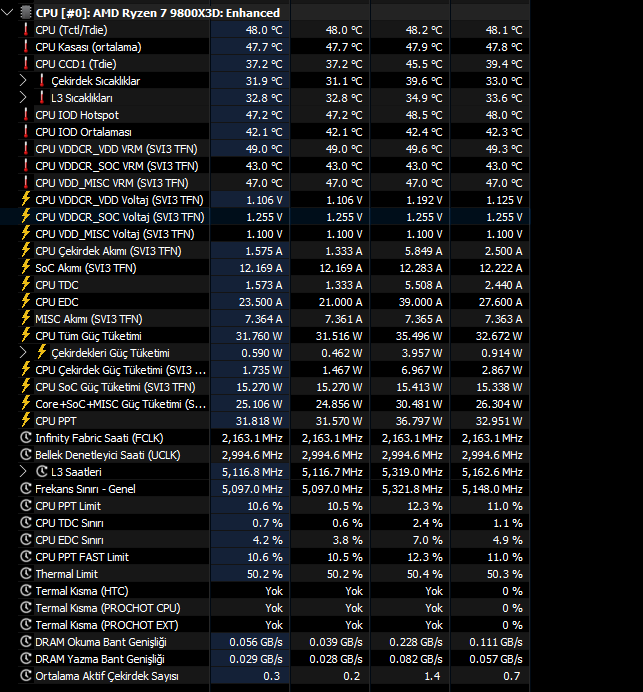Select the Termal Kısma (PROCHOT EXT) label
This screenshot has height=692, width=643.
click(107, 625)
